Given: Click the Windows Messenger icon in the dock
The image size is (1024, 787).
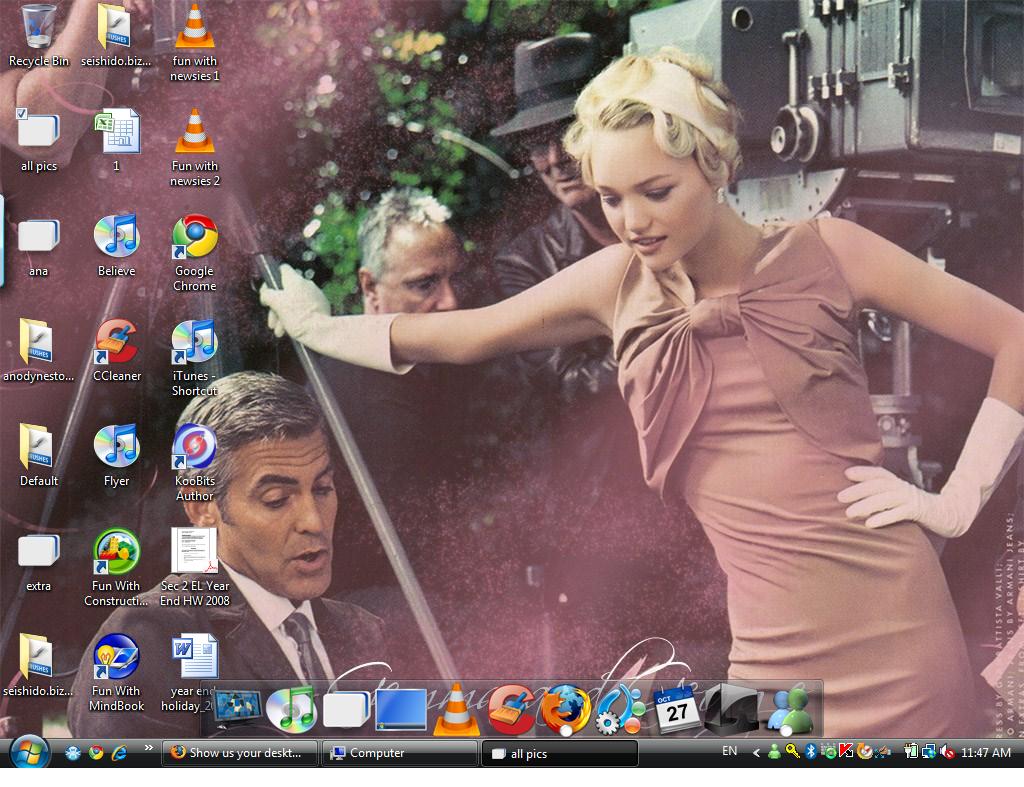Looking at the screenshot, I should [788, 709].
